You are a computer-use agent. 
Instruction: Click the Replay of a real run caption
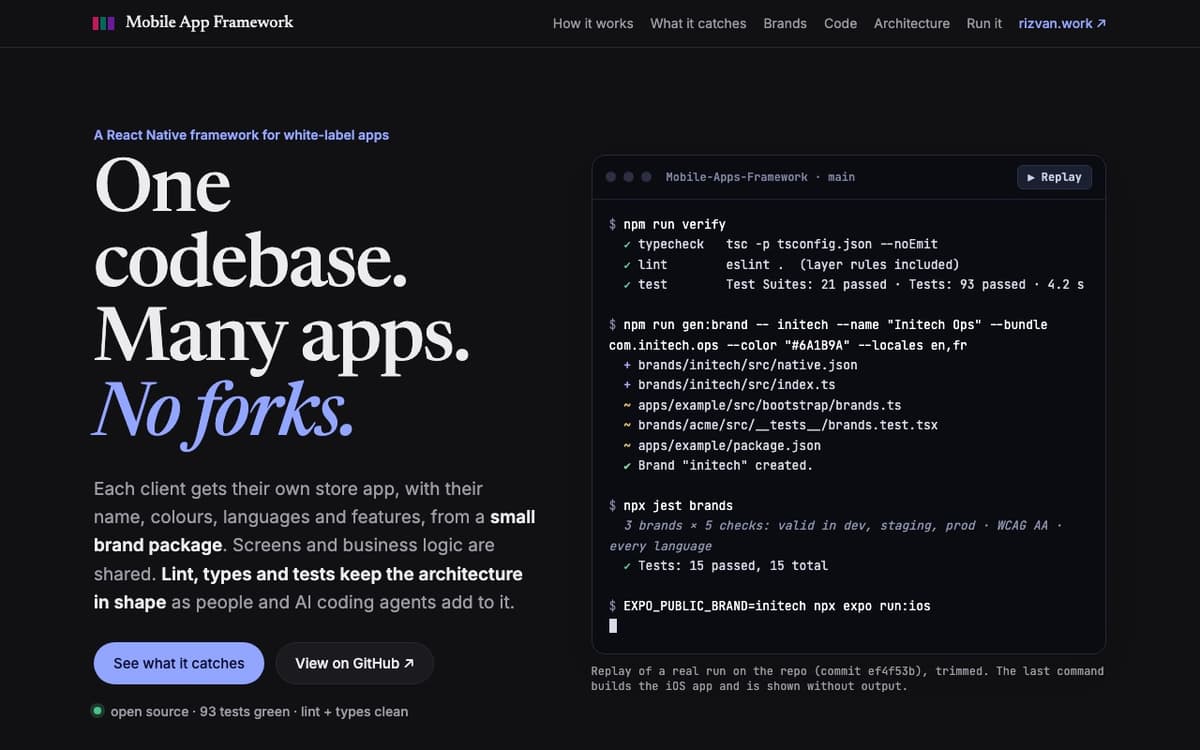coord(848,678)
